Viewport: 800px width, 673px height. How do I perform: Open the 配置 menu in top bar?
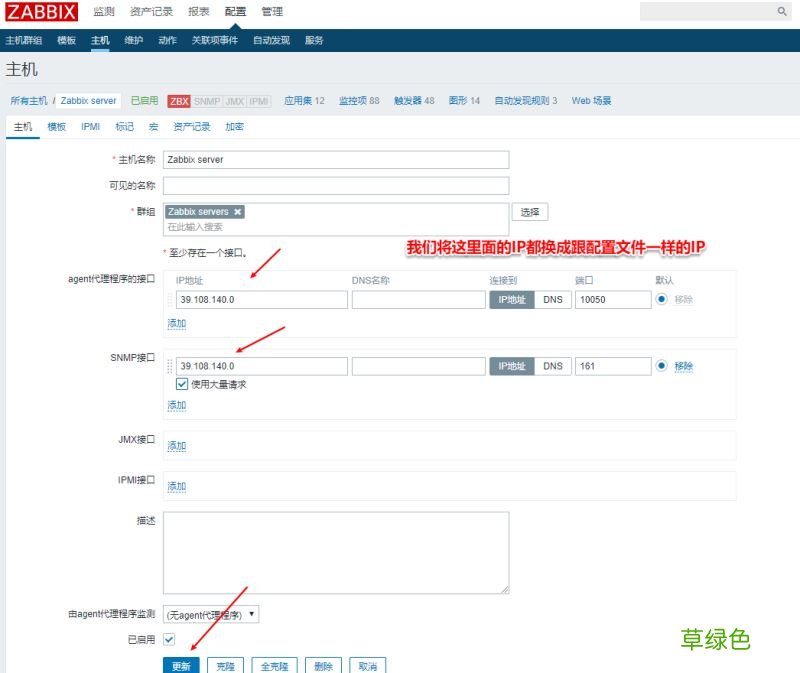pos(235,11)
